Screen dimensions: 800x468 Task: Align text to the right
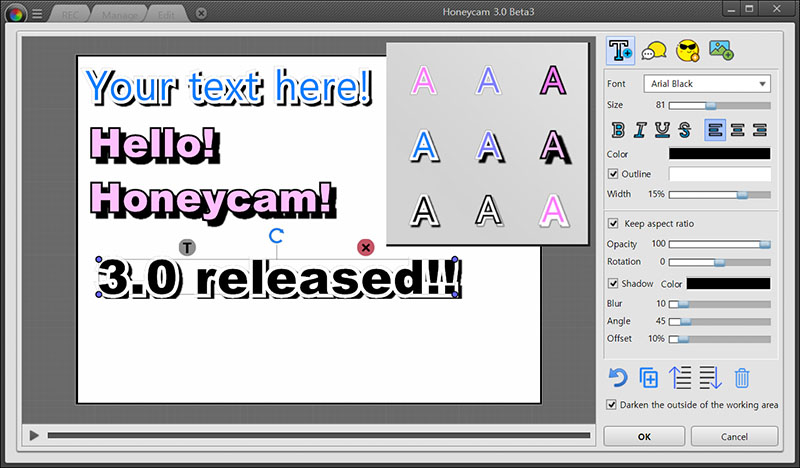coord(760,130)
